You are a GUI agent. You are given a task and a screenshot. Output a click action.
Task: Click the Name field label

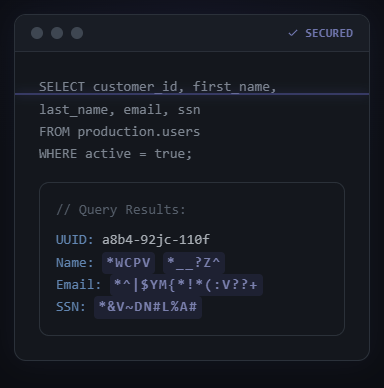75,263
